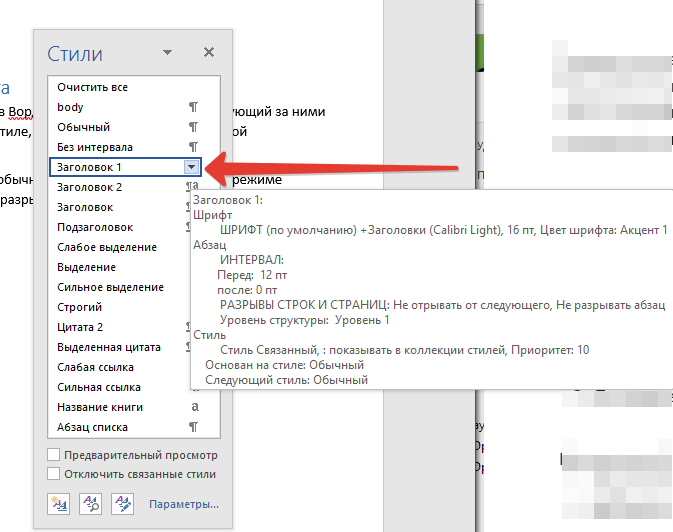Click paragraph mark icon beside Обычный
Image resolution: width=673 pixels, height=532 pixels.
[x=194, y=127]
